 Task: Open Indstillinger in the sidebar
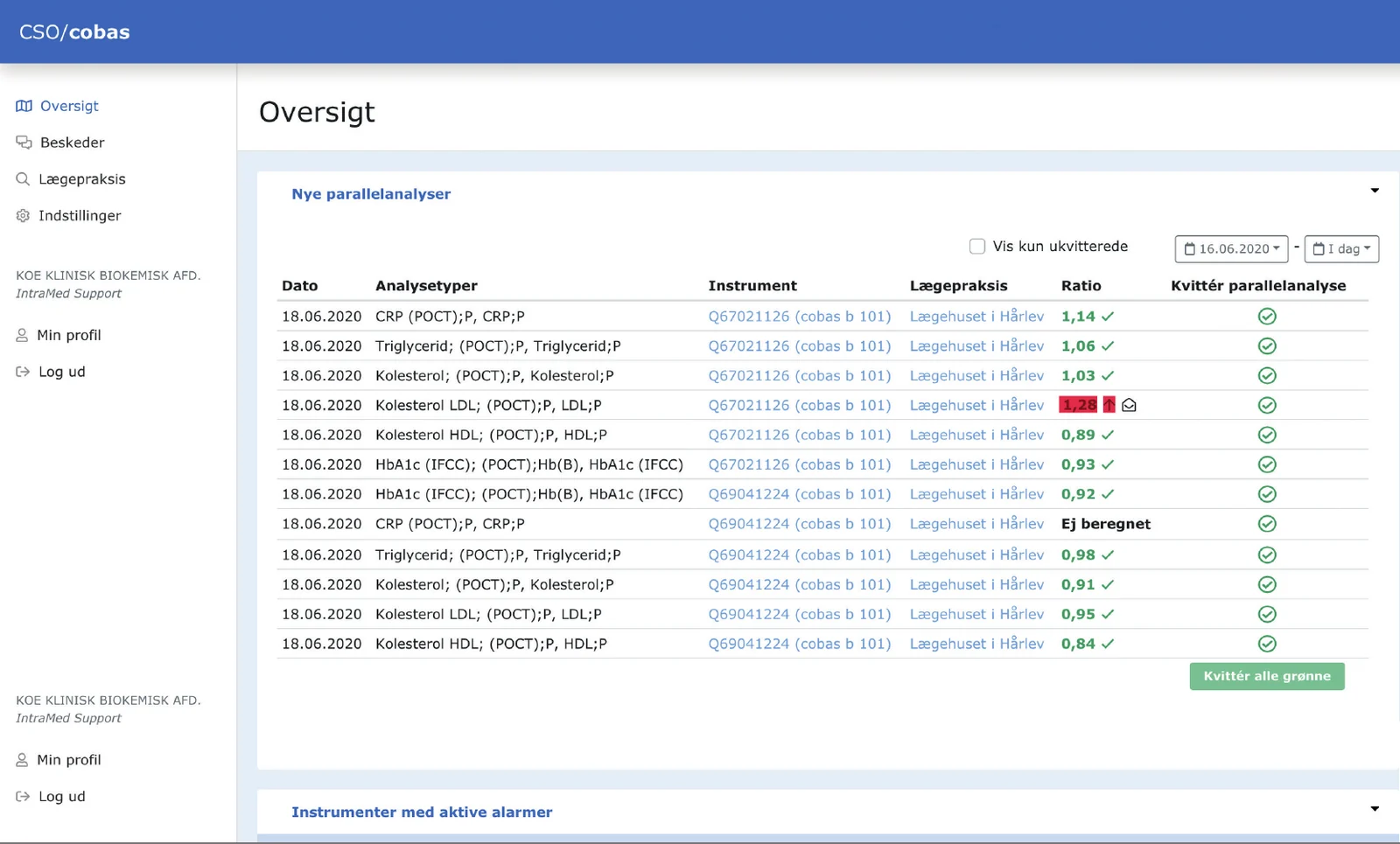[68, 216]
